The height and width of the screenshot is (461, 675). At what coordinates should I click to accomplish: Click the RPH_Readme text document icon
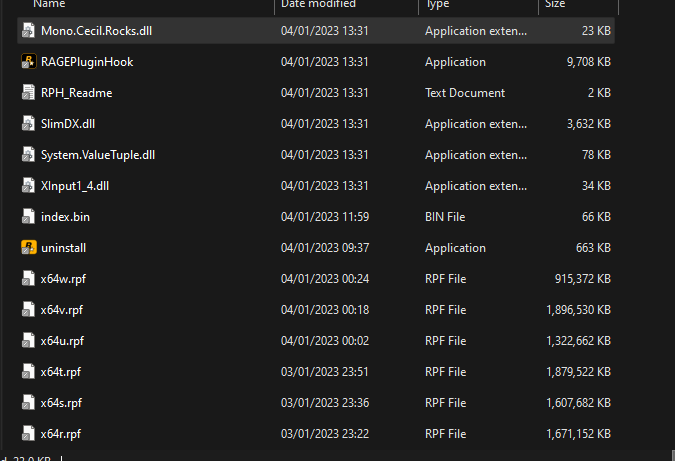[x=28, y=93]
